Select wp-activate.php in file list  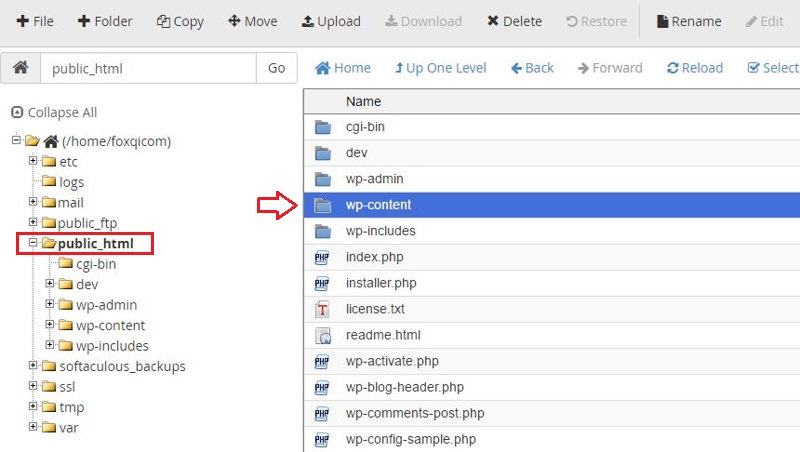392,361
